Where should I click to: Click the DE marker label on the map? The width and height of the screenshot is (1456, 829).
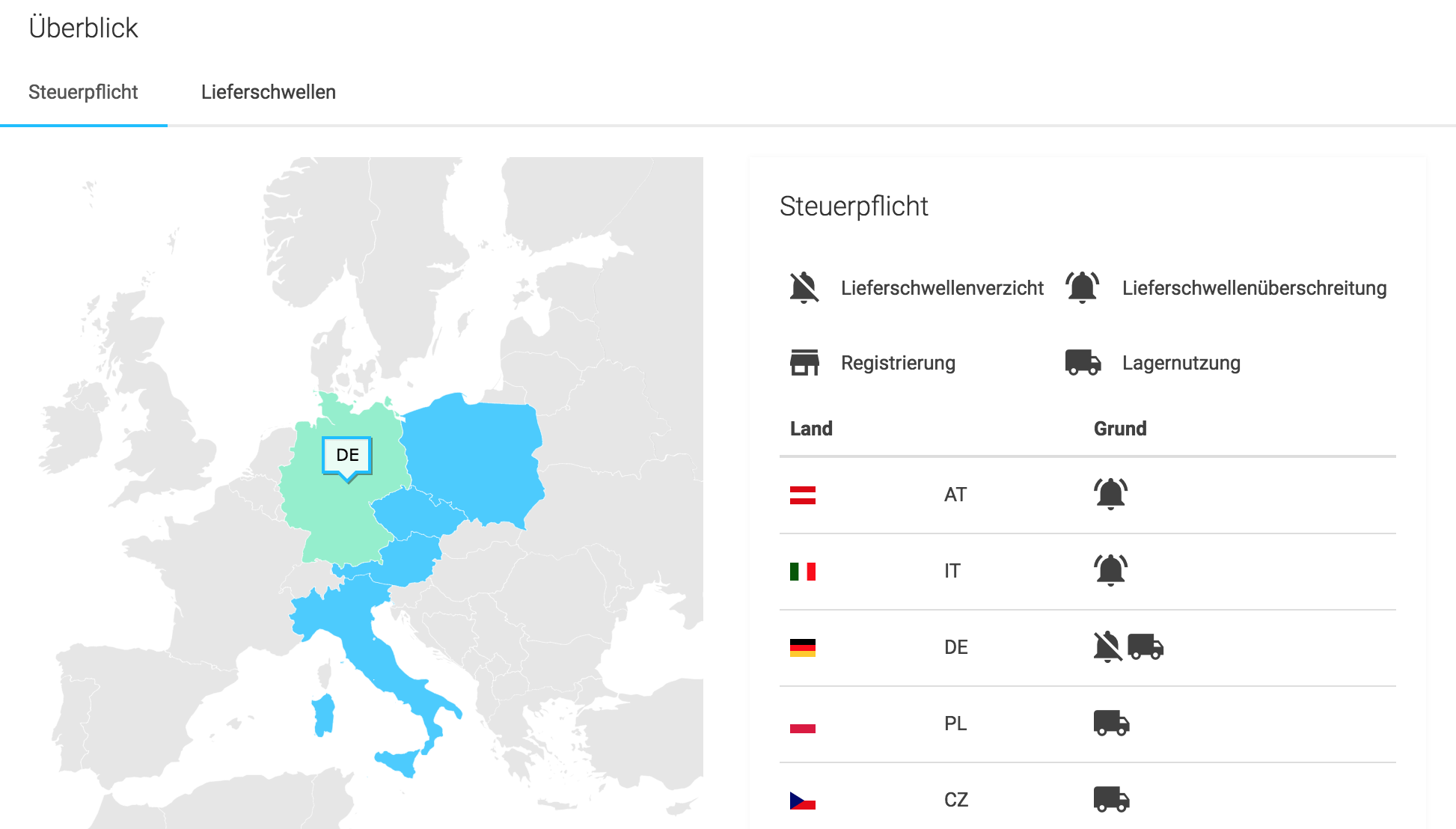tap(347, 455)
